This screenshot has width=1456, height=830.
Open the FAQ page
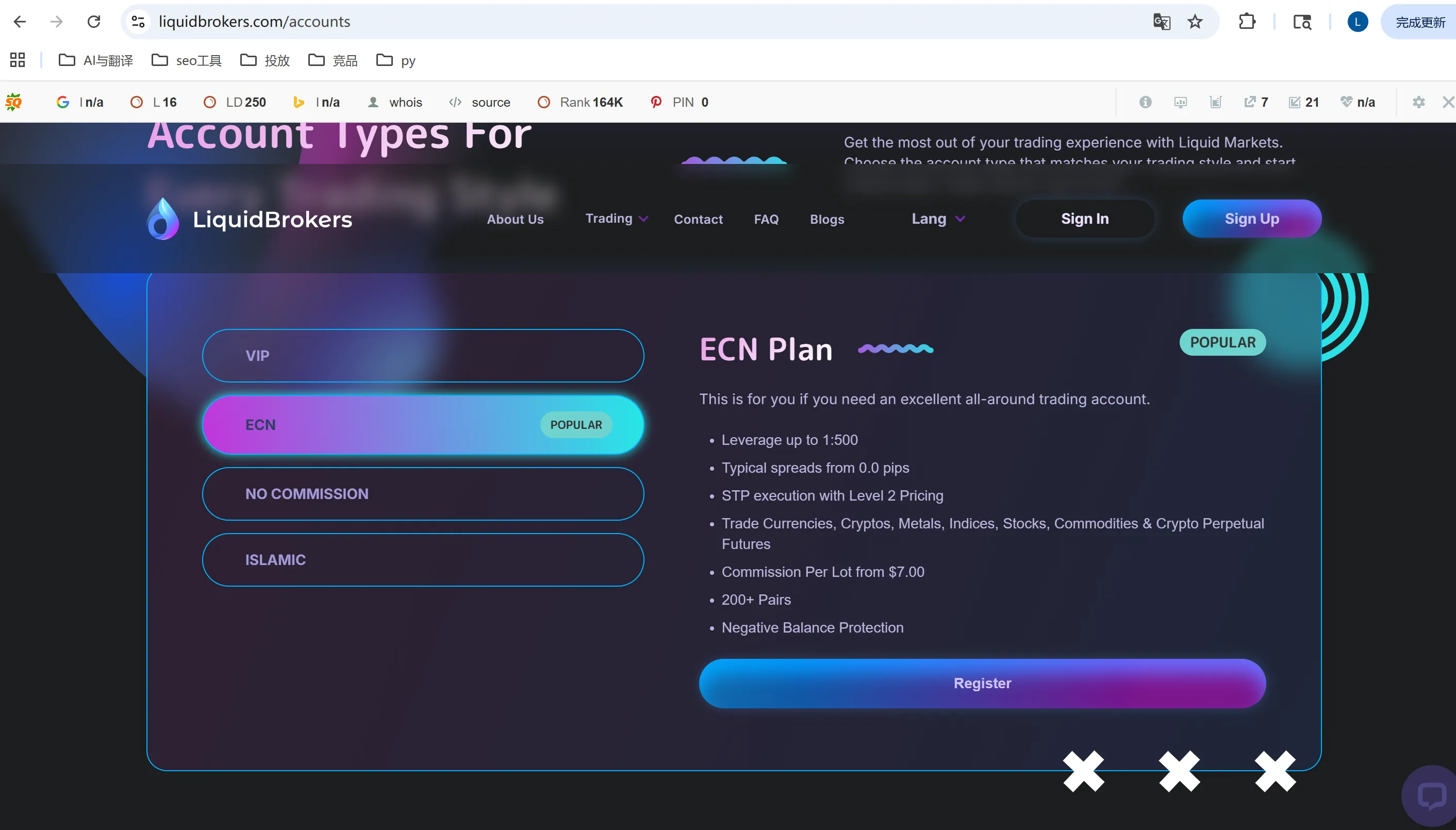[x=766, y=220]
